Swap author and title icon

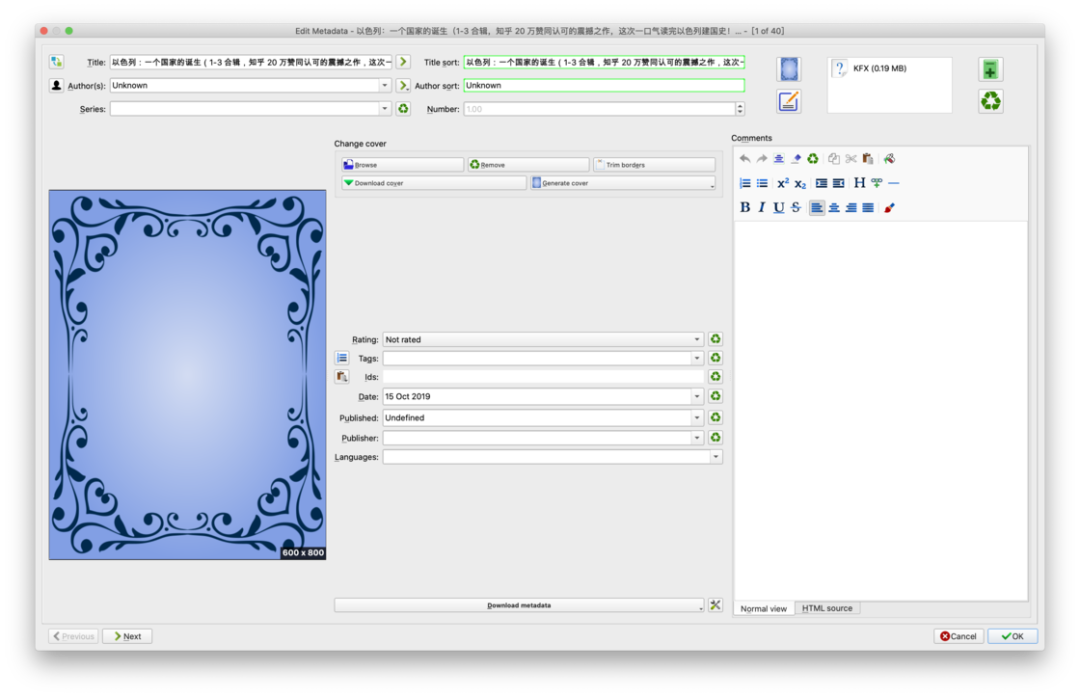click(56, 62)
